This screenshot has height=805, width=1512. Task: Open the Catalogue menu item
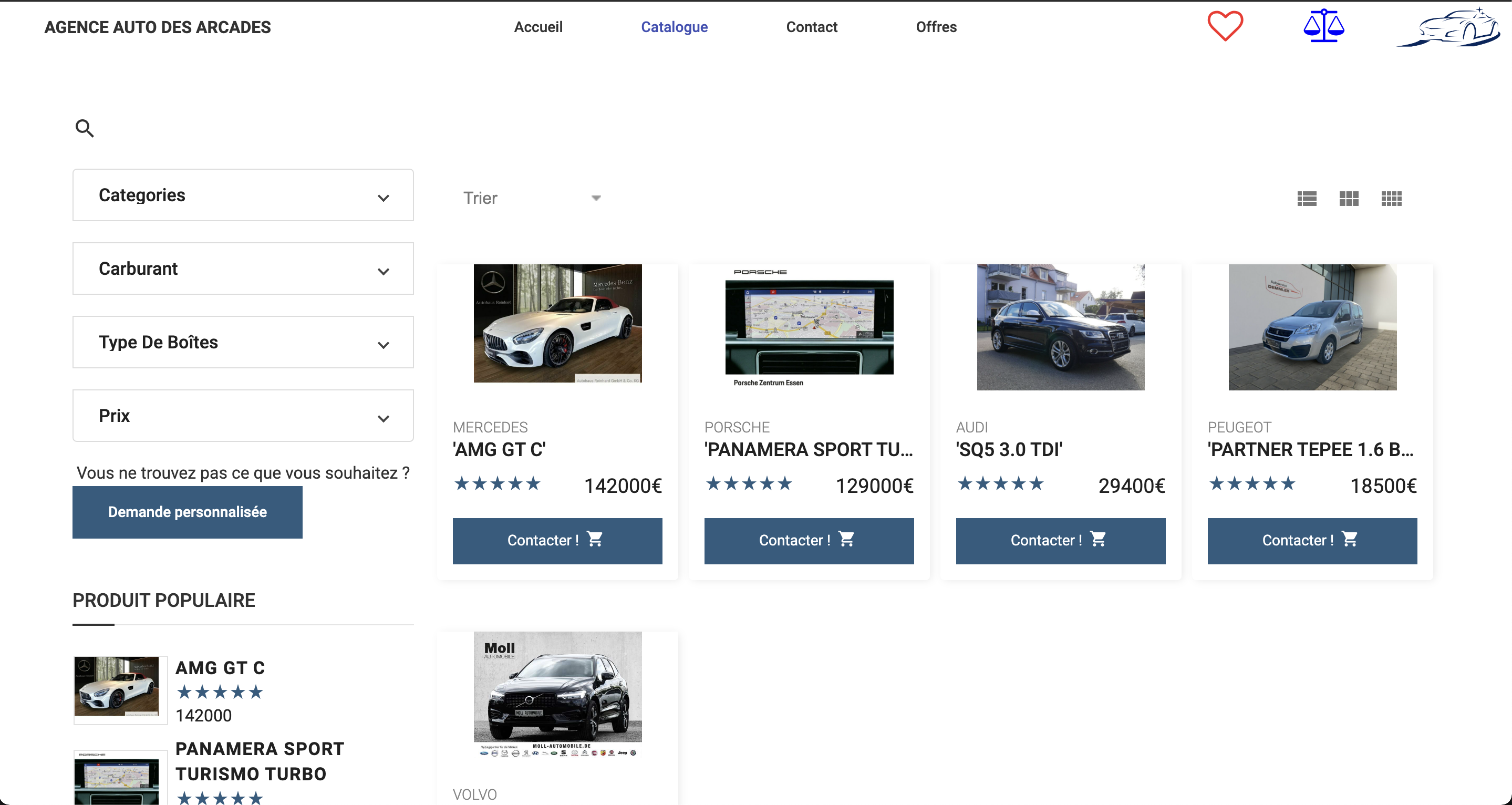pos(675,27)
